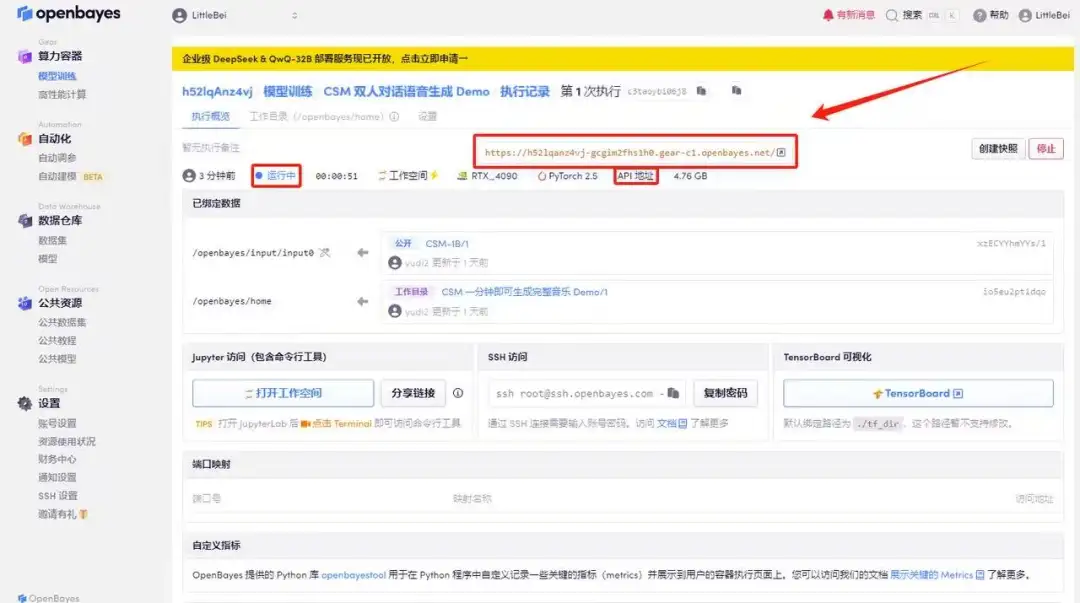Click the GPU icon before RTX_4090
The image size is (1080, 603).
coord(462,176)
